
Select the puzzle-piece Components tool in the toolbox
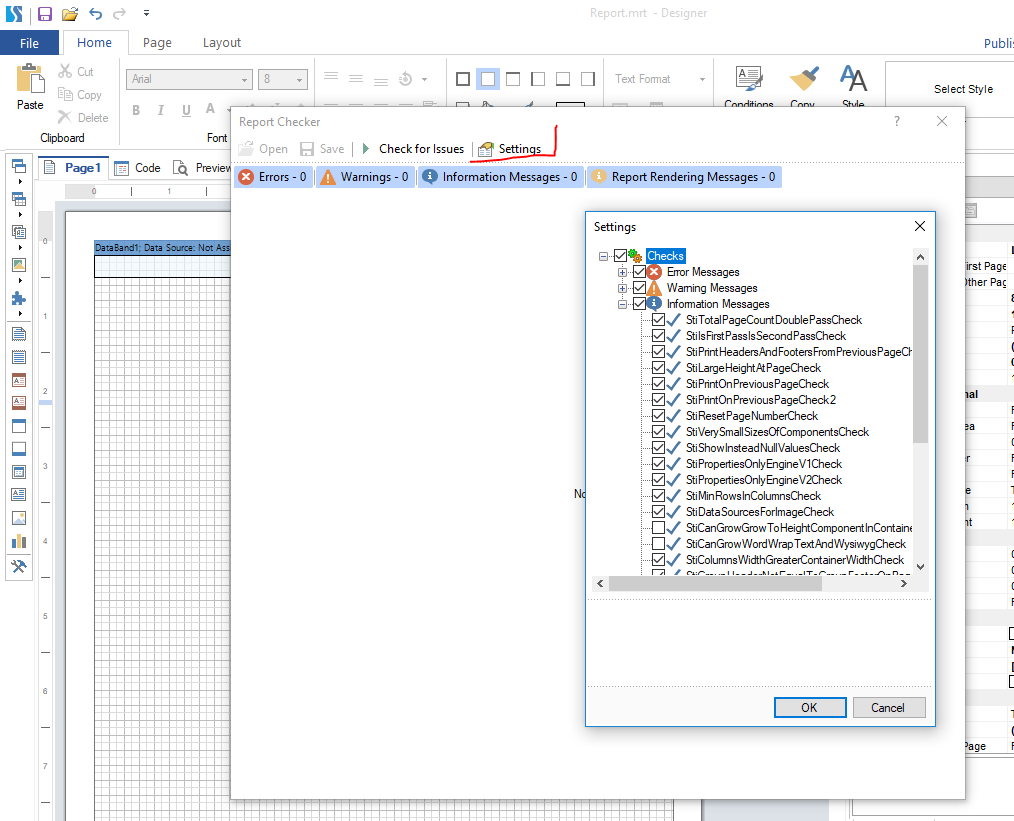click(x=19, y=298)
